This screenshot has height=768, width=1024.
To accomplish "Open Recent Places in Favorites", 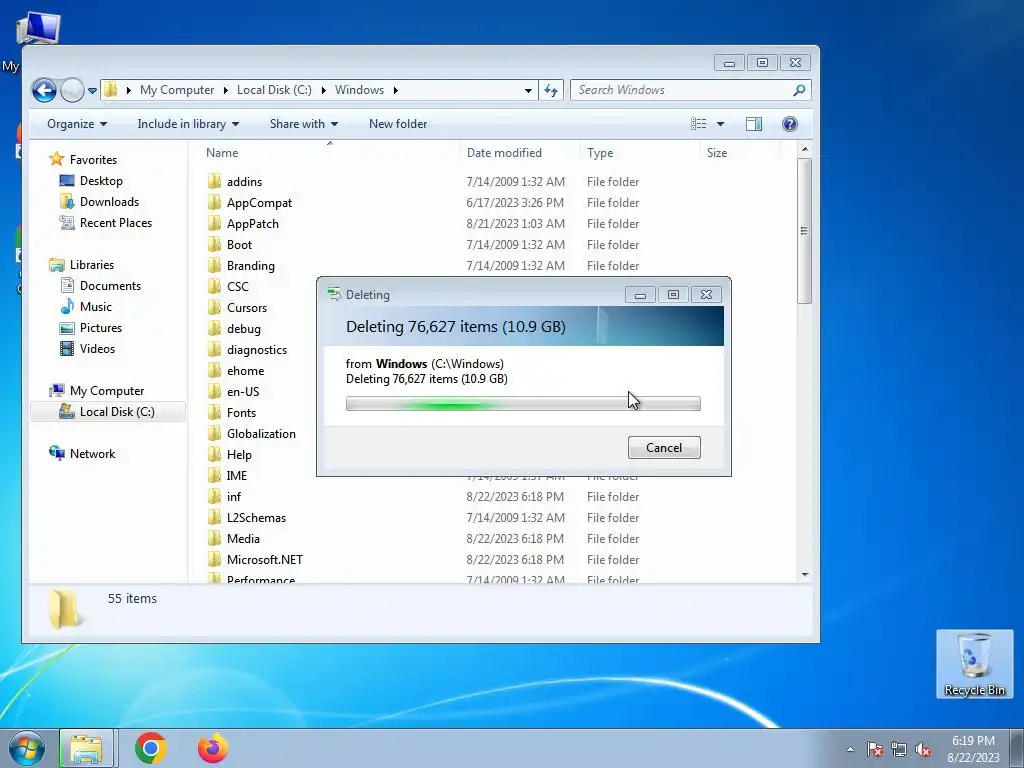I will [116, 223].
